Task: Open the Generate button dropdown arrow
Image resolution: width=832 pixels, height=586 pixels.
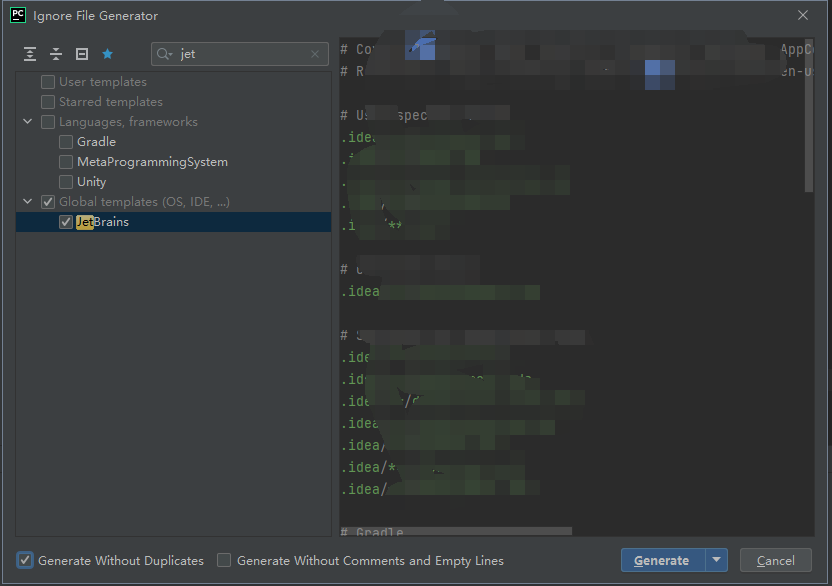Action: pyautogui.click(x=716, y=560)
